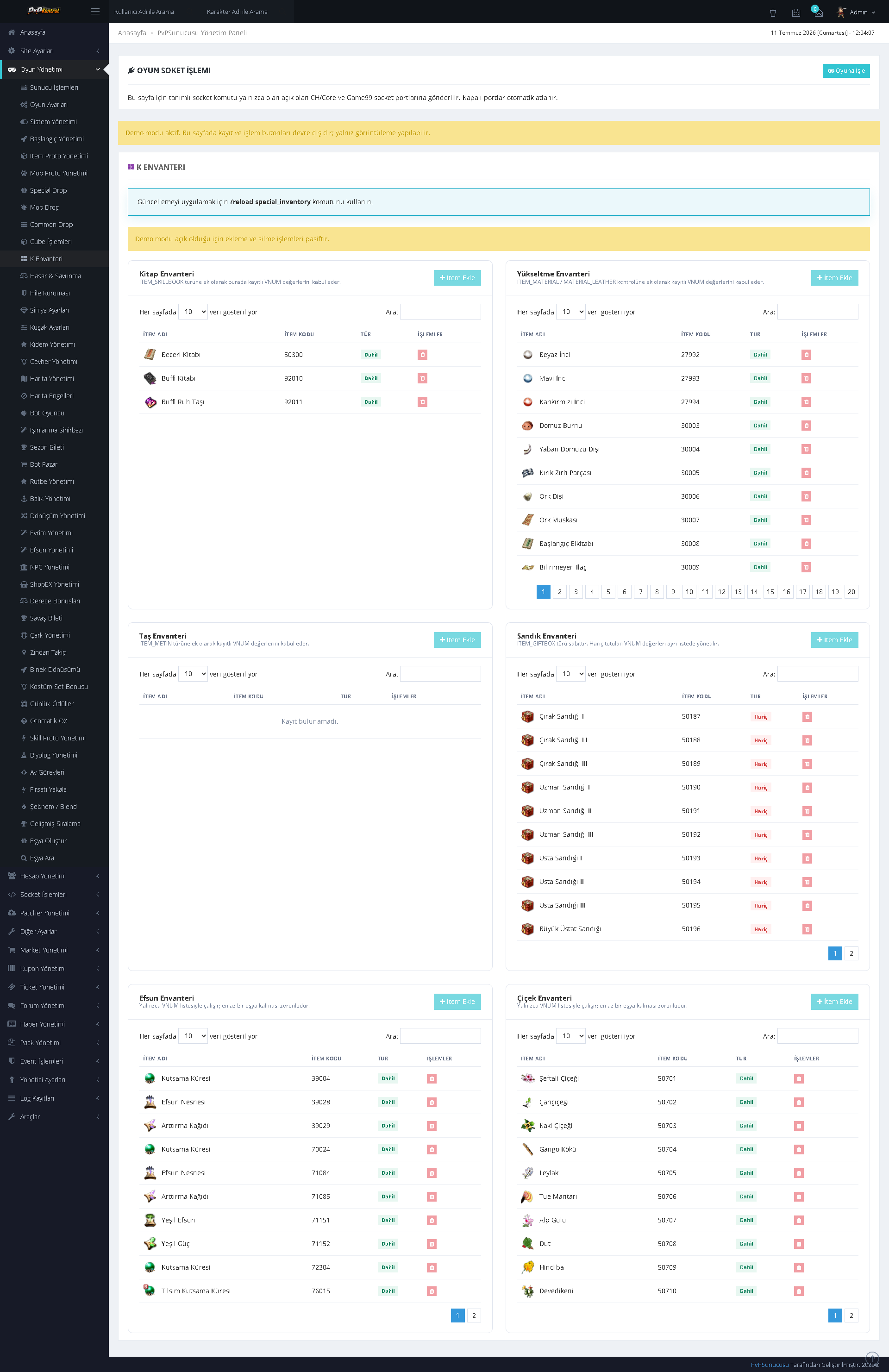Go to page 20 of Yükseltme Envanteri

[851, 592]
